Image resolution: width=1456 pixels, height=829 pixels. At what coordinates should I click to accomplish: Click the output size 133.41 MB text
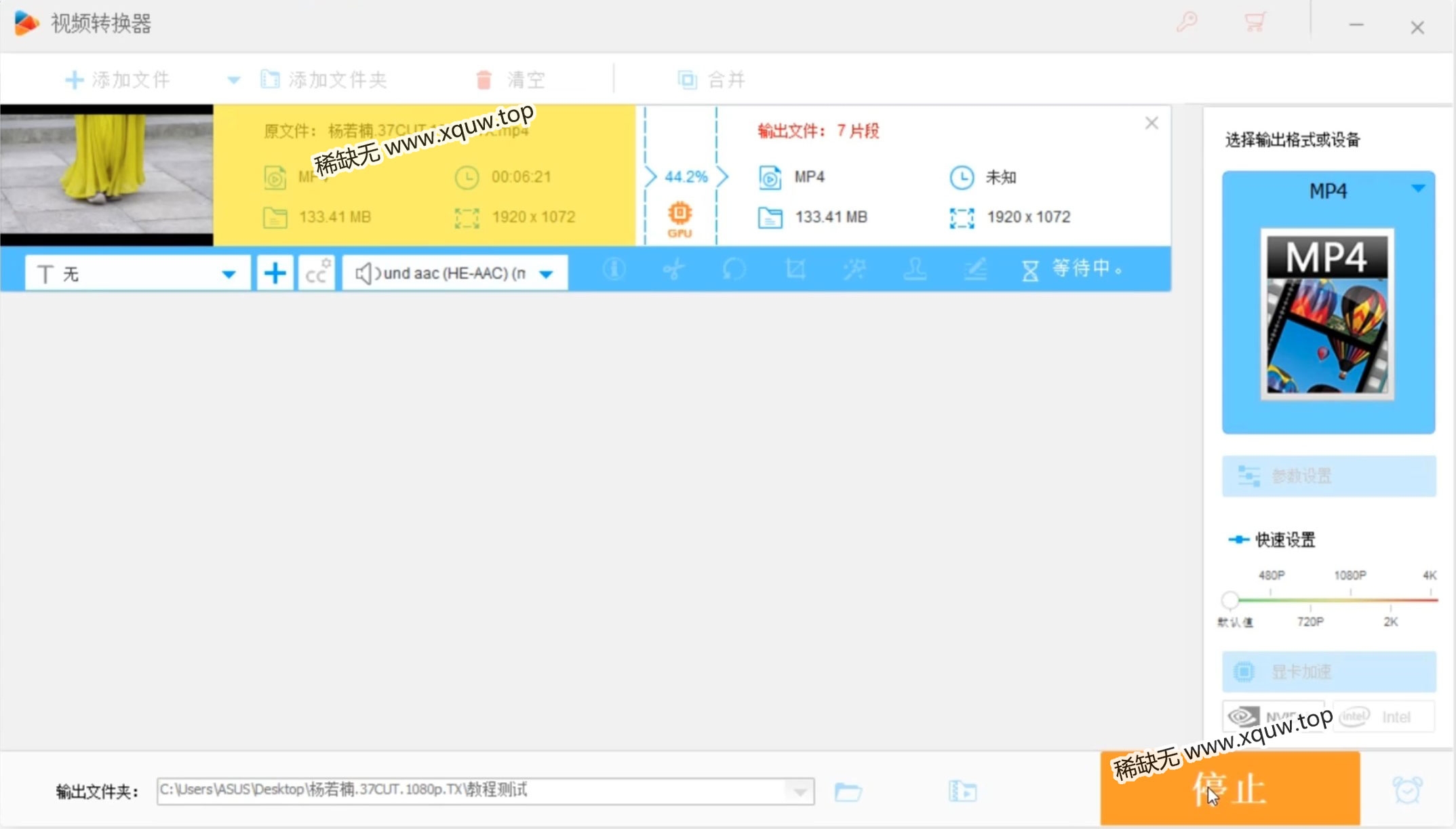831,217
